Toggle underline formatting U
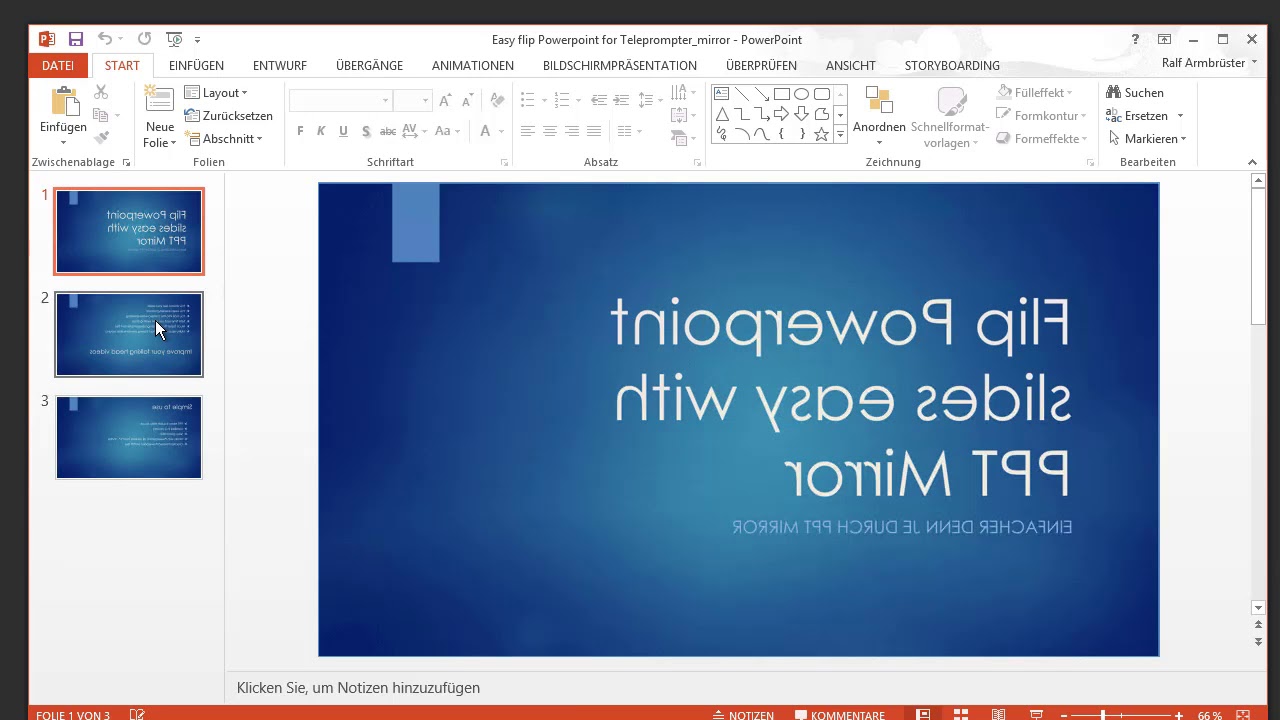1280x720 pixels. [x=343, y=131]
